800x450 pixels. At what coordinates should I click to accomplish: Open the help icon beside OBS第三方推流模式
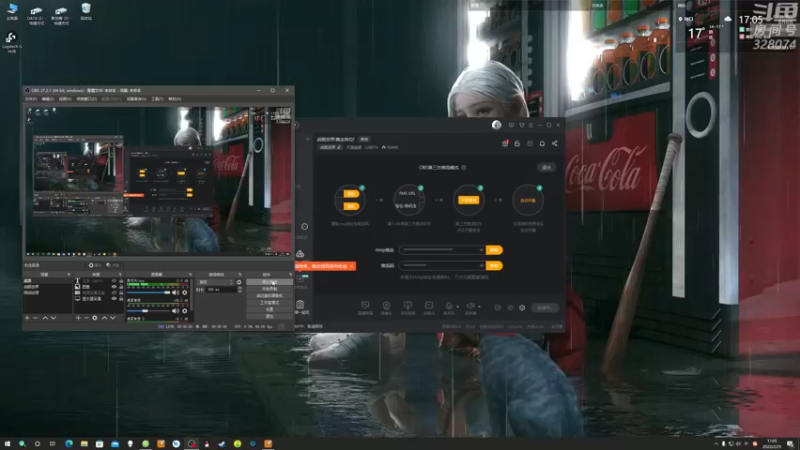click(464, 167)
